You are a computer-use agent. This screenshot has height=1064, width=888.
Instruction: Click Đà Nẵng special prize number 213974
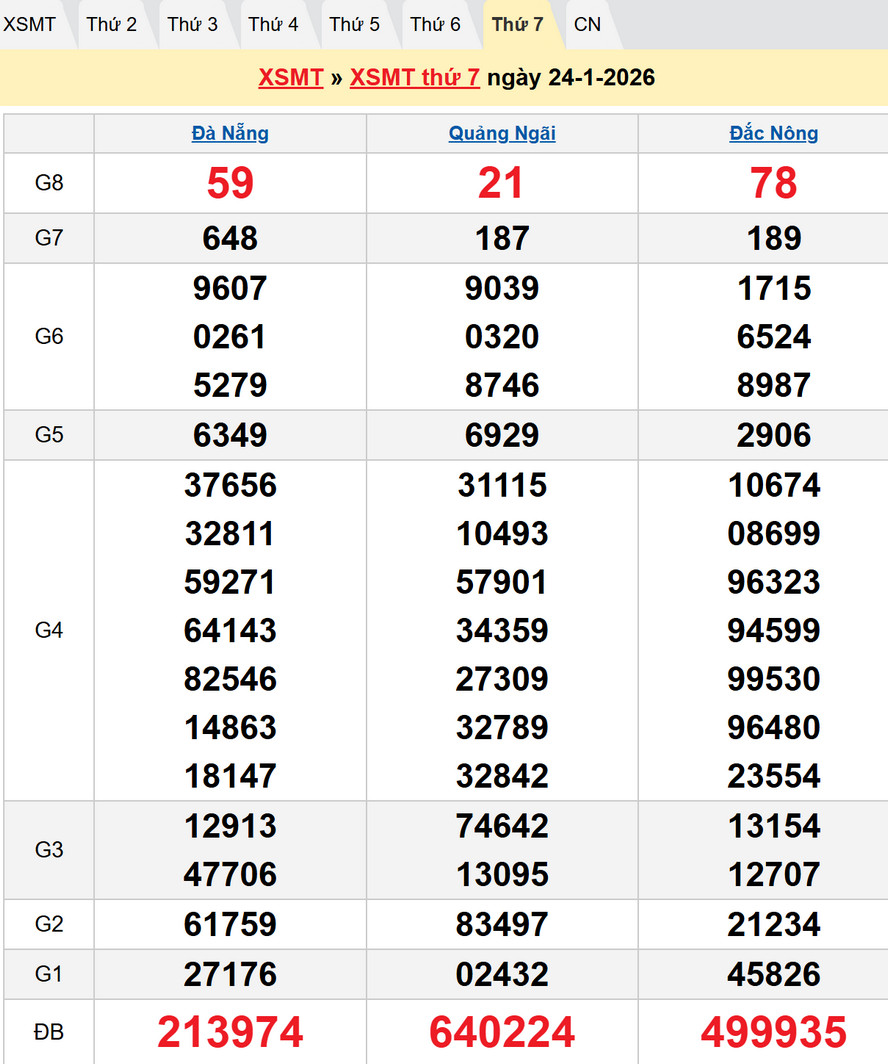click(230, 1032)
